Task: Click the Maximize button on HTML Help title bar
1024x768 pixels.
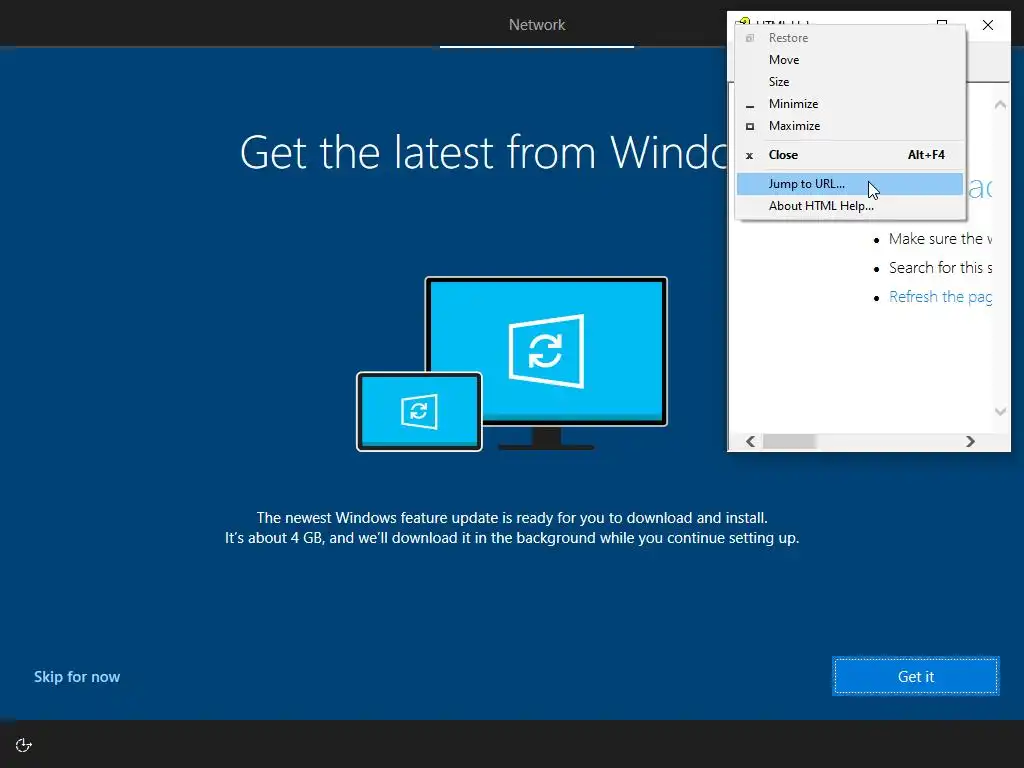Action: click(942, 24)
